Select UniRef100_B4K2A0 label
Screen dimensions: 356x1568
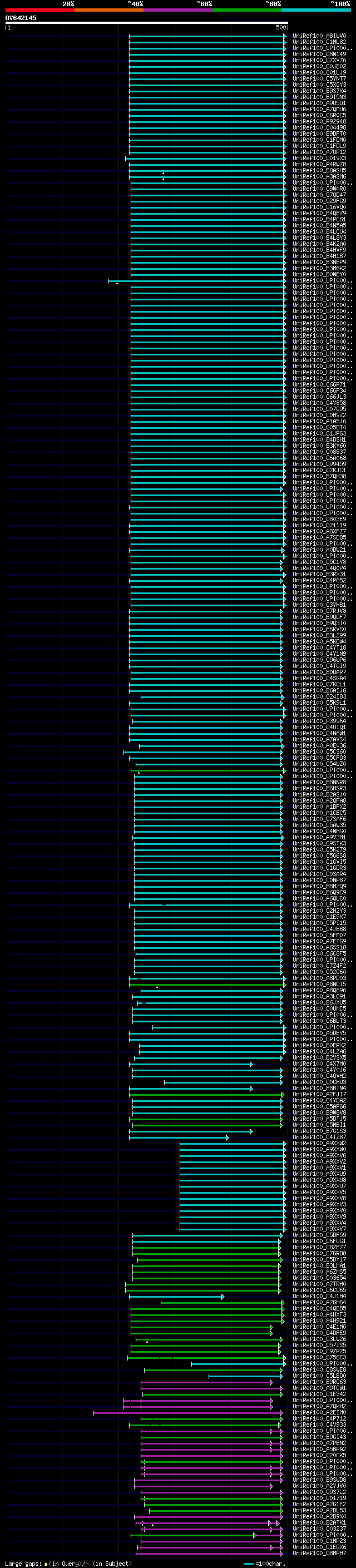click(319, 244)
